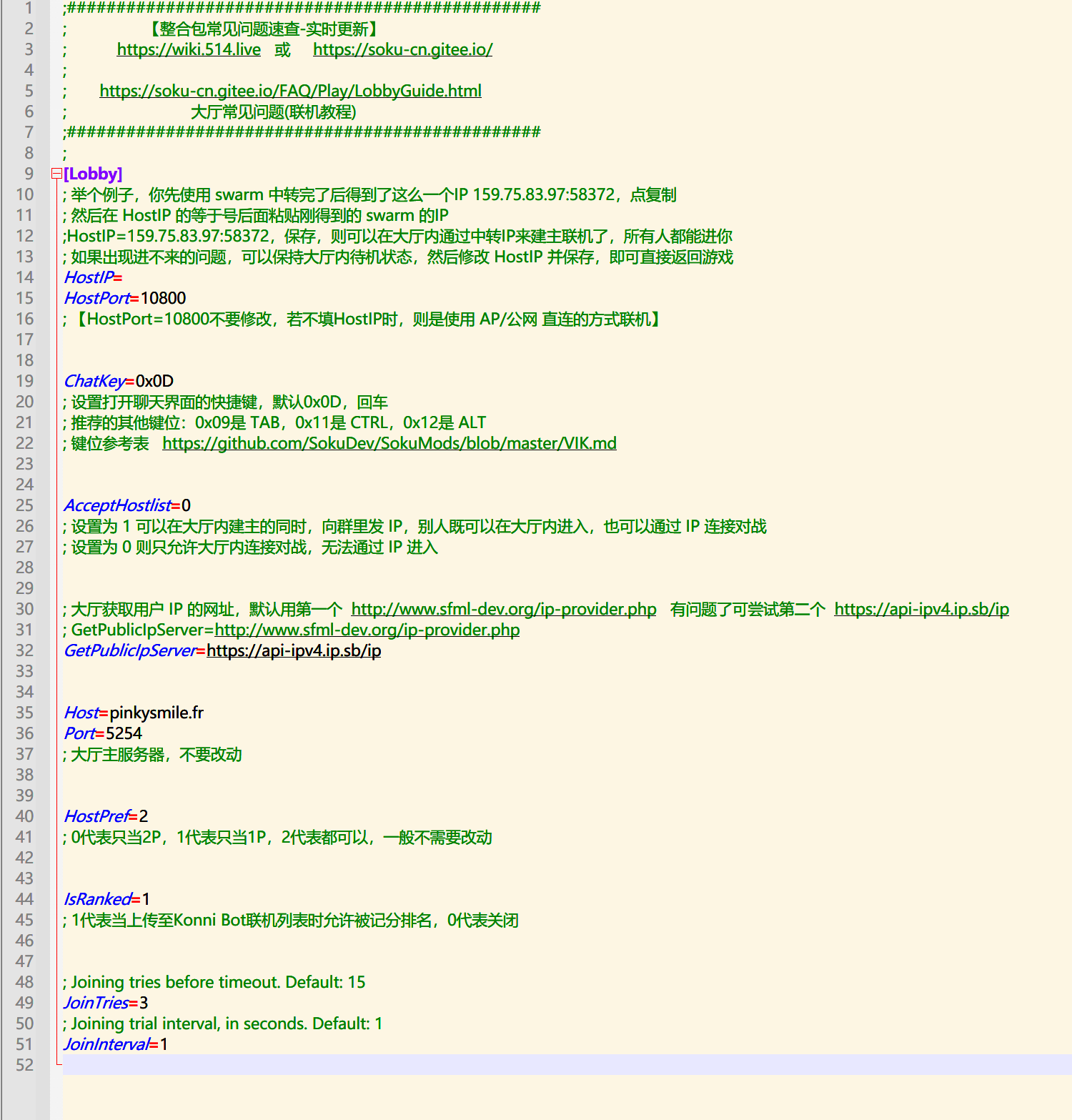Click the HostPref key name
Viewport: 1072px width, 1120px height.
point(96,816)
